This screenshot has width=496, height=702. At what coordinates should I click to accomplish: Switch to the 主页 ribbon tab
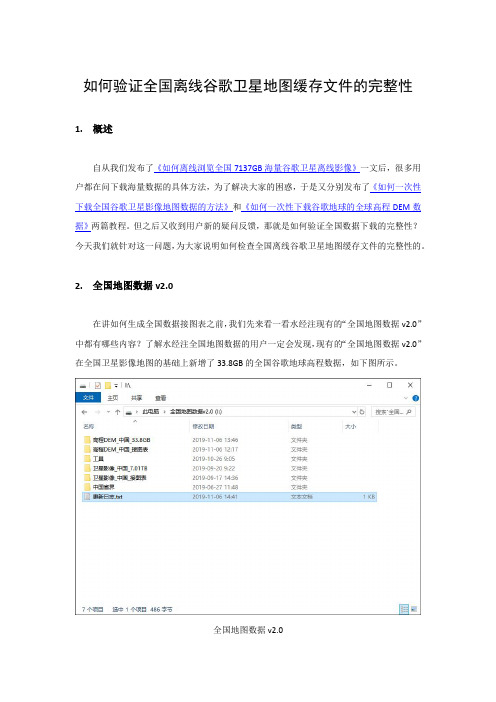click(x=113, y=398)
